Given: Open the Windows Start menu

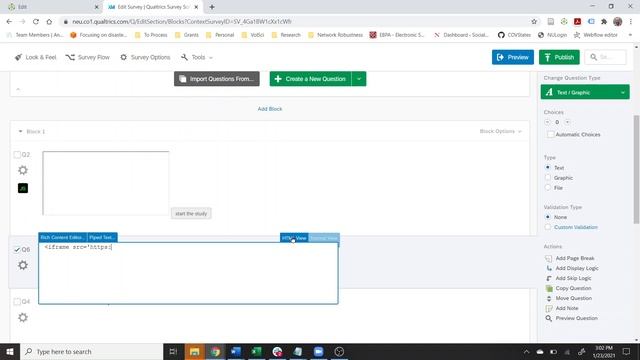Looking at the screenshot, I should [x=10, y=351].
